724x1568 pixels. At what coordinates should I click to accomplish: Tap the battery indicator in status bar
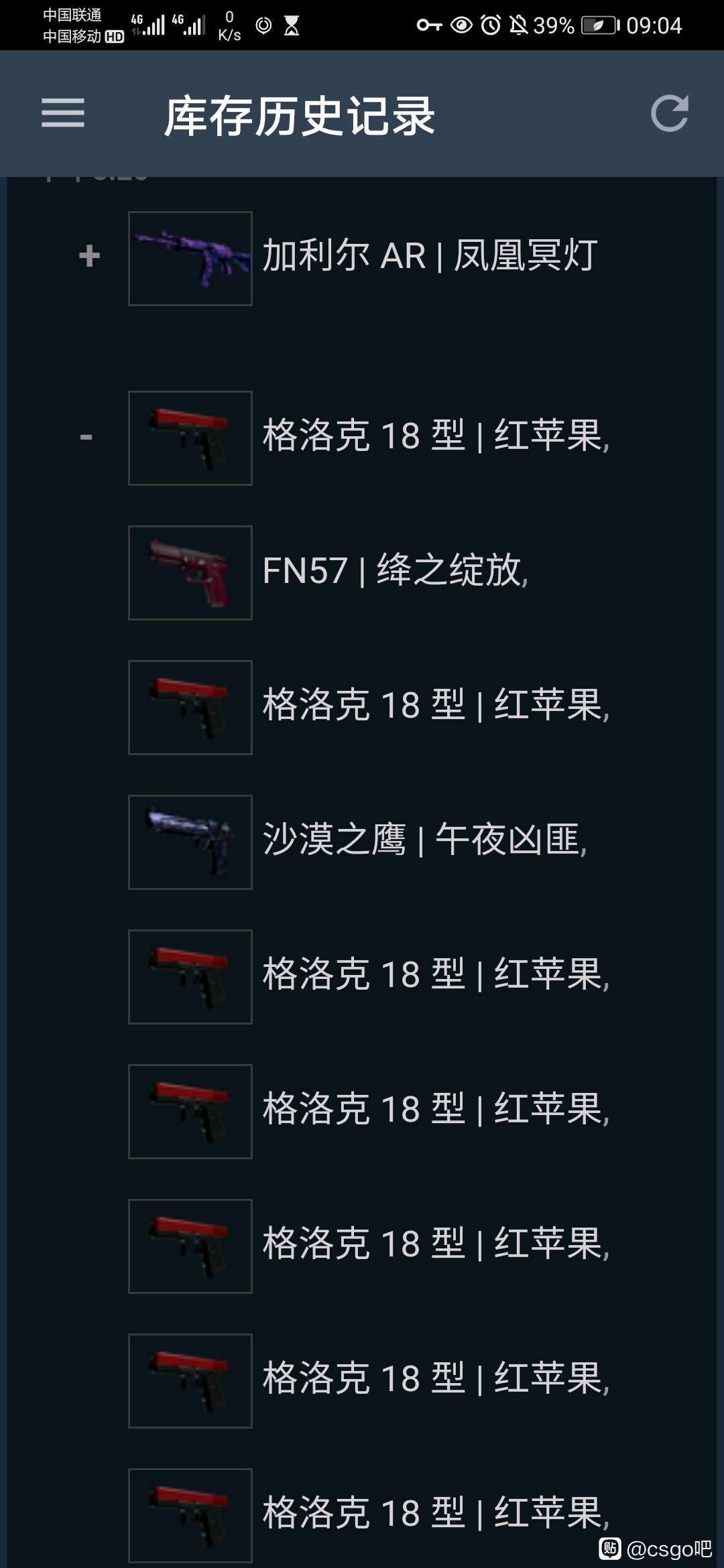[600, 25]
